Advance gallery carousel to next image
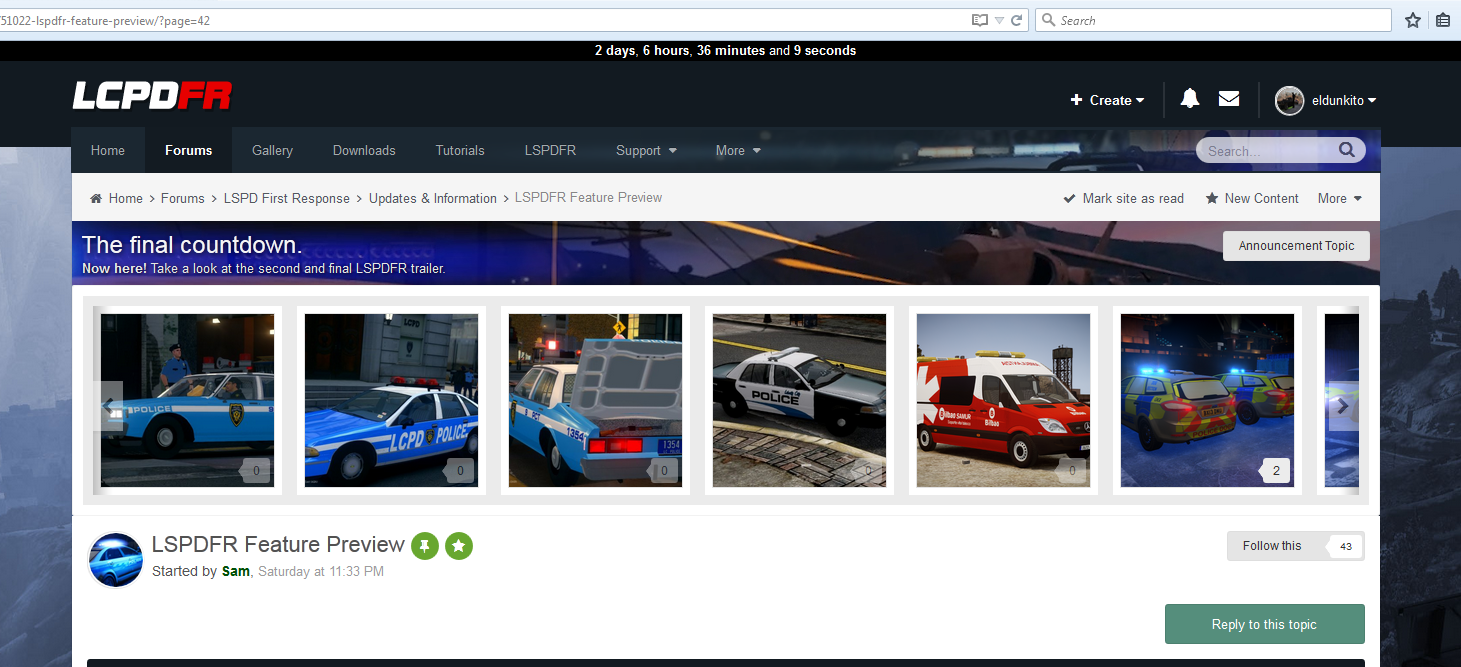The image size is (1461, 667). pos(1342,406)
